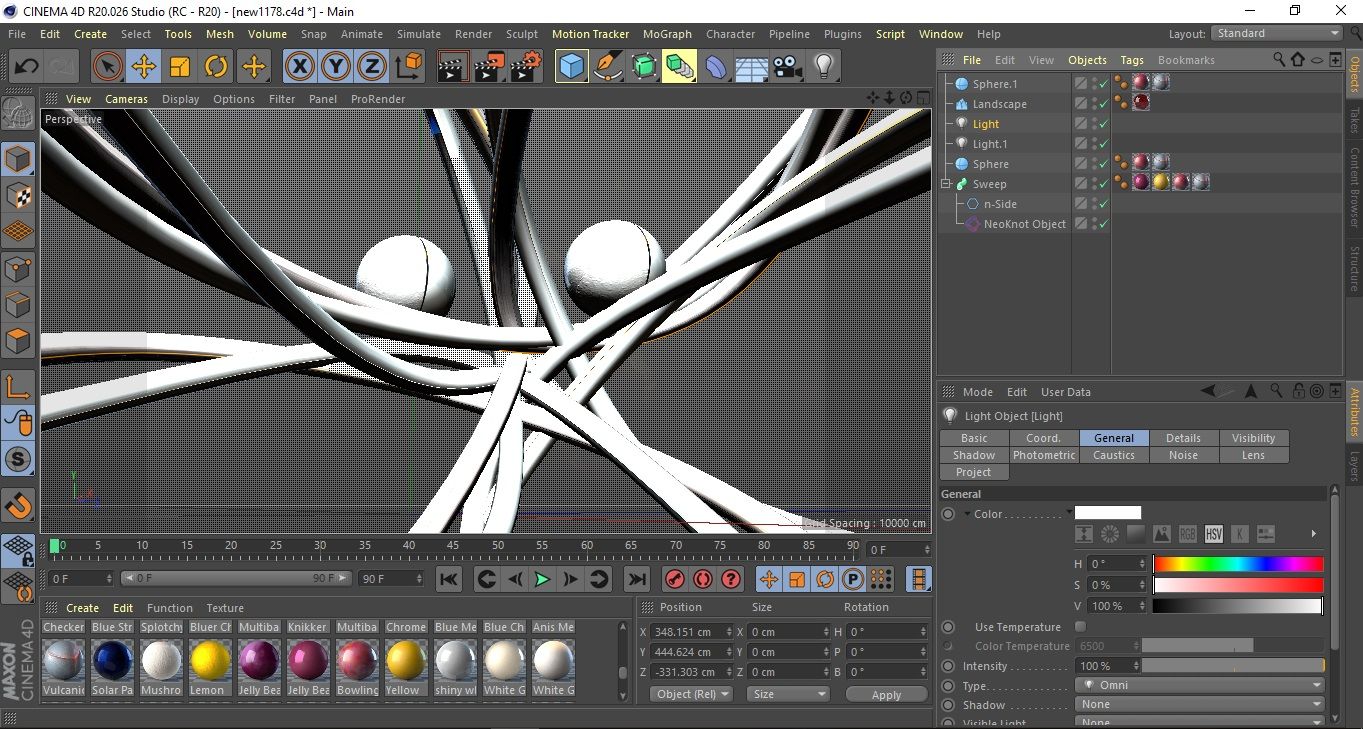
Task: Play the animation forwards
Action: [x=542, y=579]
